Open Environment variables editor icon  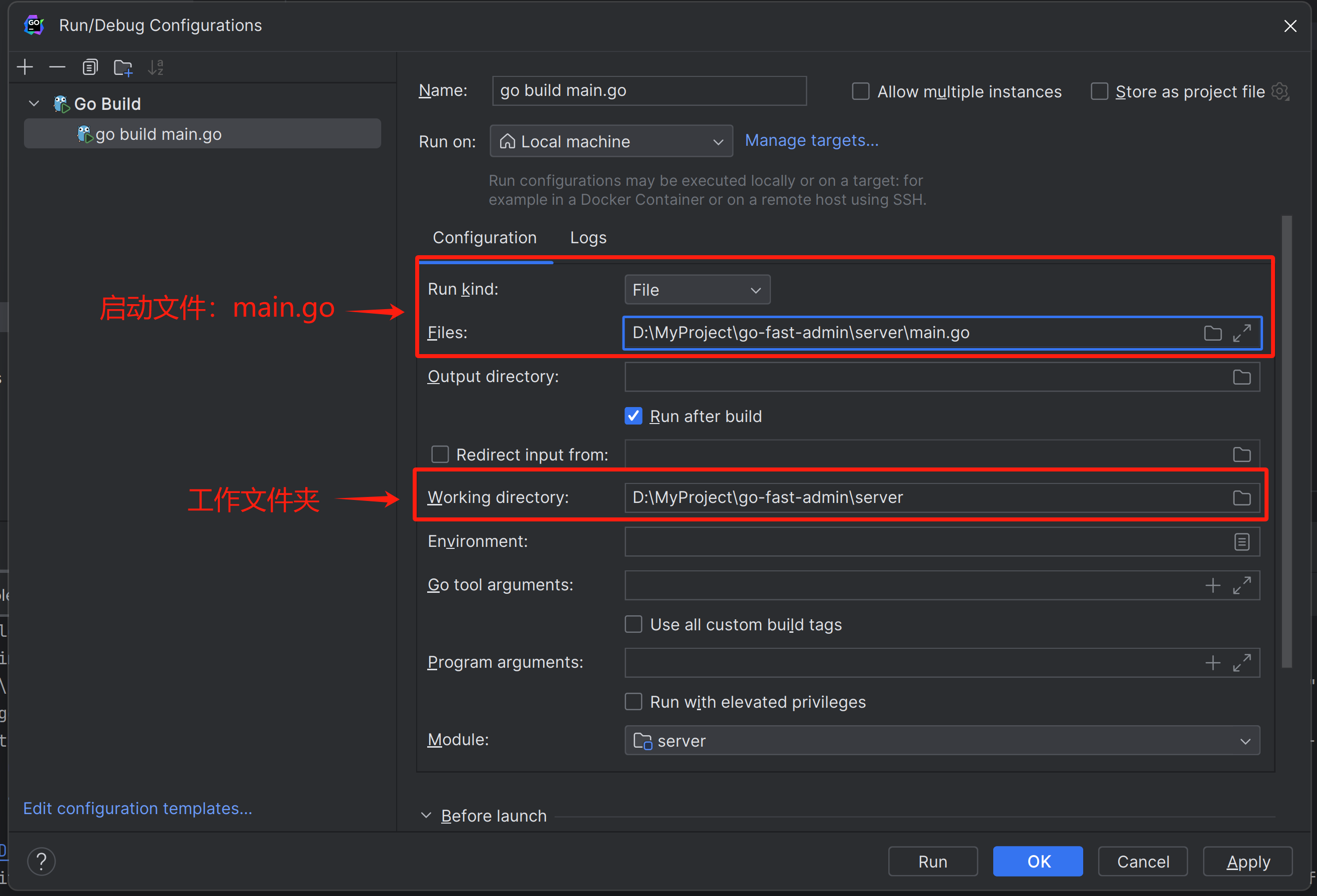point(1242,542)
